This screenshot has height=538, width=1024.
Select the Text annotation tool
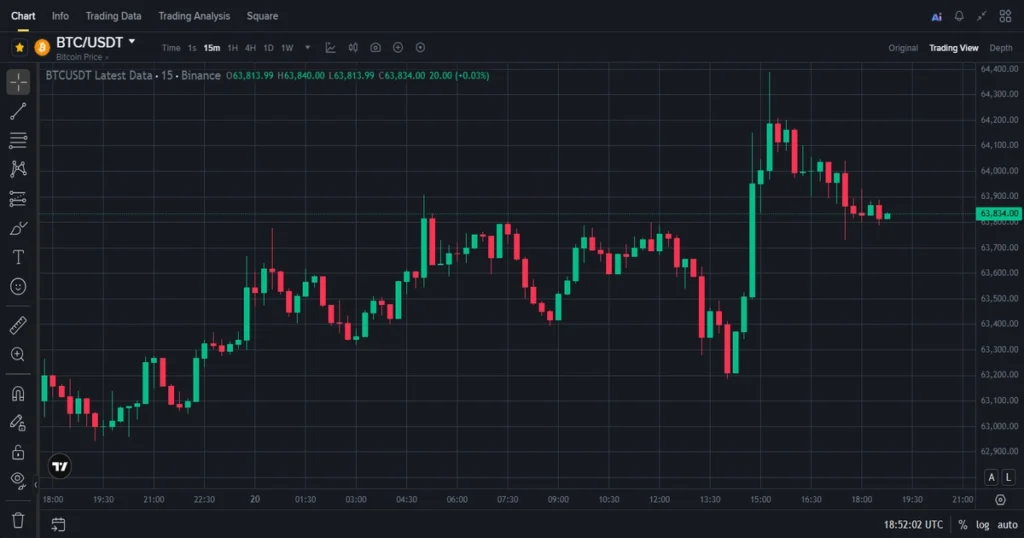coord(18,257)
